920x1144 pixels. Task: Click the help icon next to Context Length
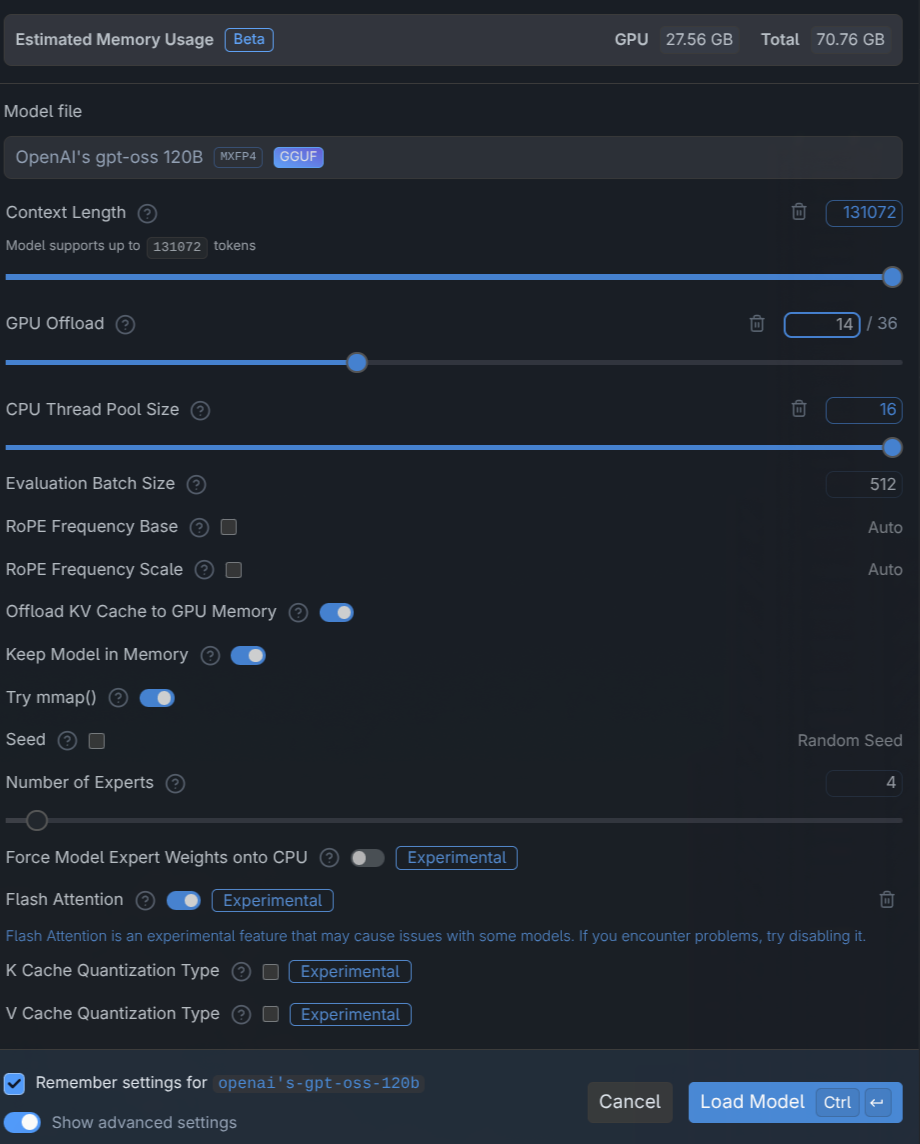click(147, 213)
